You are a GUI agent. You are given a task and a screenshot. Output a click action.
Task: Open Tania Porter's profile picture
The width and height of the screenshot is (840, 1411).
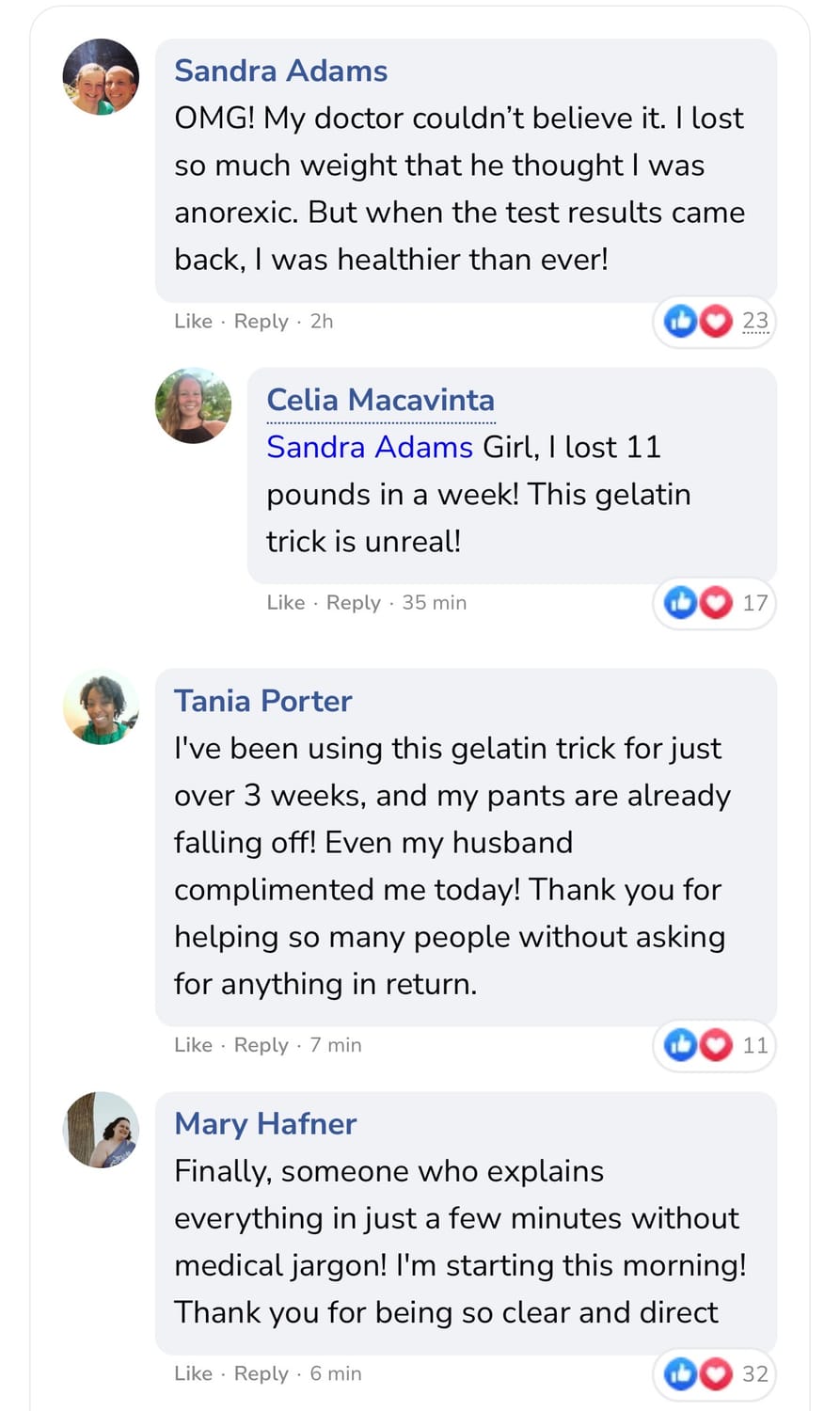point(101,707)
